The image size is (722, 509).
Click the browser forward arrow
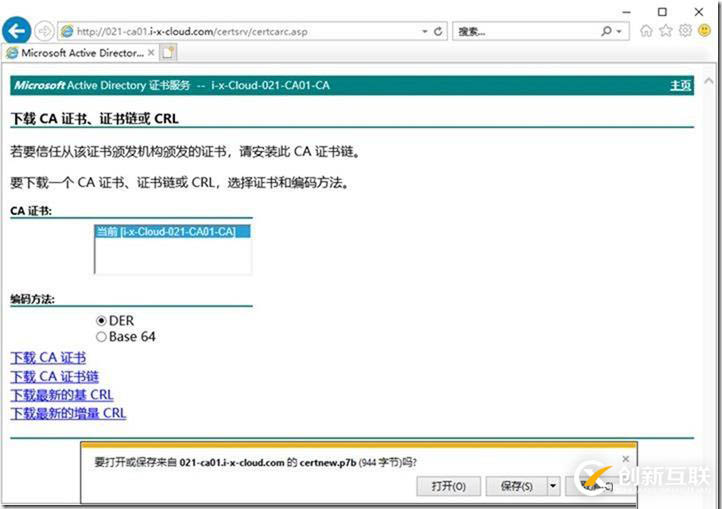point(44,31)
